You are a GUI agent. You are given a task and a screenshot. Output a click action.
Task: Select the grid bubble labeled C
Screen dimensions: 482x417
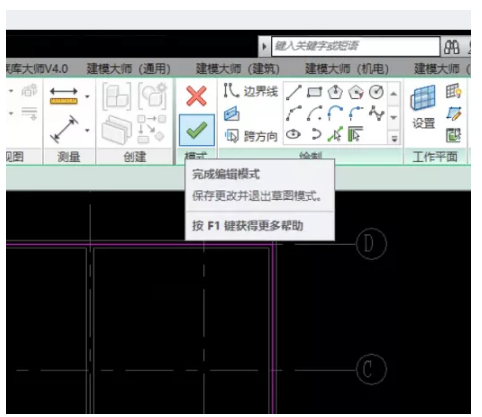pyautogui.click(x=371, y=369)
